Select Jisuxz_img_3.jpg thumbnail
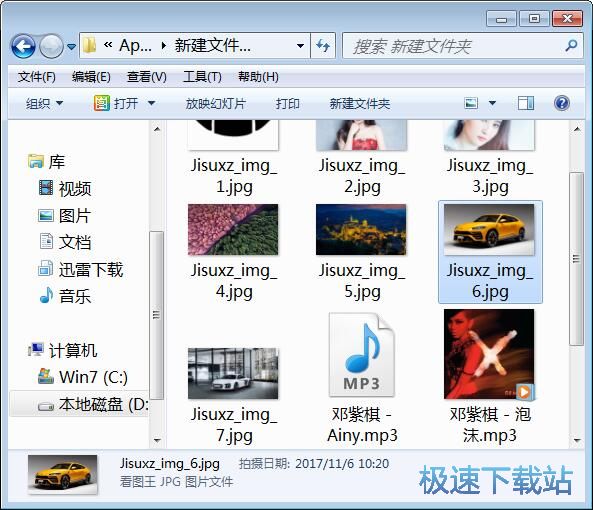This screenshot has width=593, height=510. 489,135
